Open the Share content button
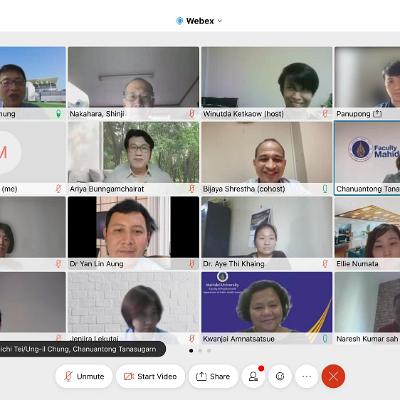 (213, 376)
